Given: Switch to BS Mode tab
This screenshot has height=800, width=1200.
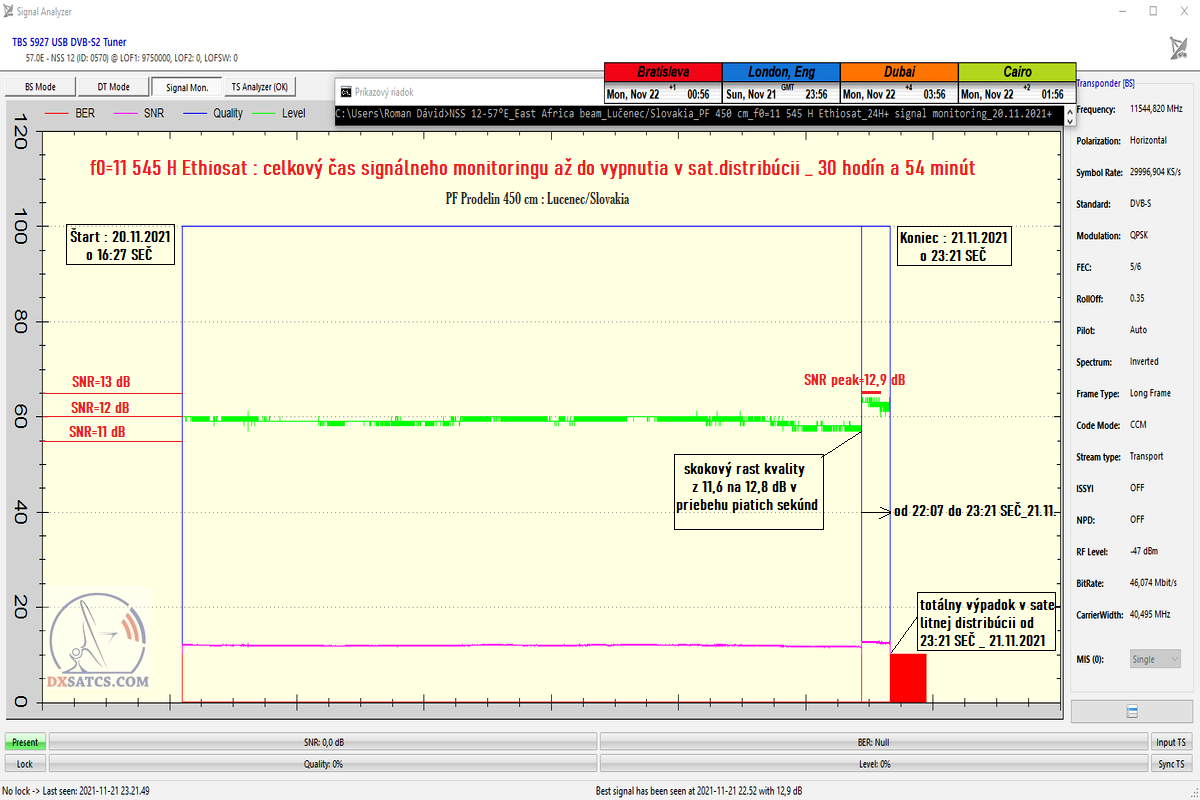Looking at the screenshot, I should [x=40, y=87].
